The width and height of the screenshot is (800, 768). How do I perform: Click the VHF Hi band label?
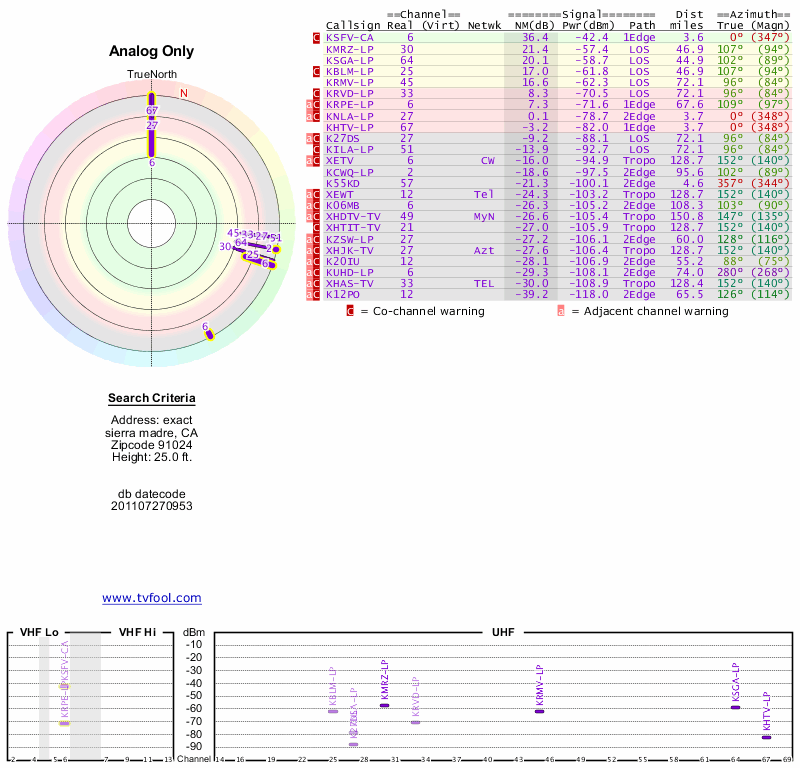[x=137, y=633]
